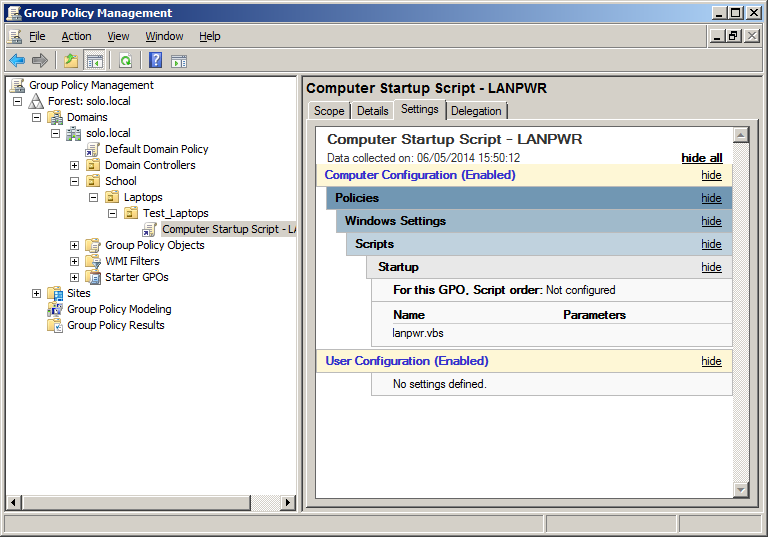Viewport: 768px width, 537px height.
Task: Expand the Sites node
Action: click(36, 293)
